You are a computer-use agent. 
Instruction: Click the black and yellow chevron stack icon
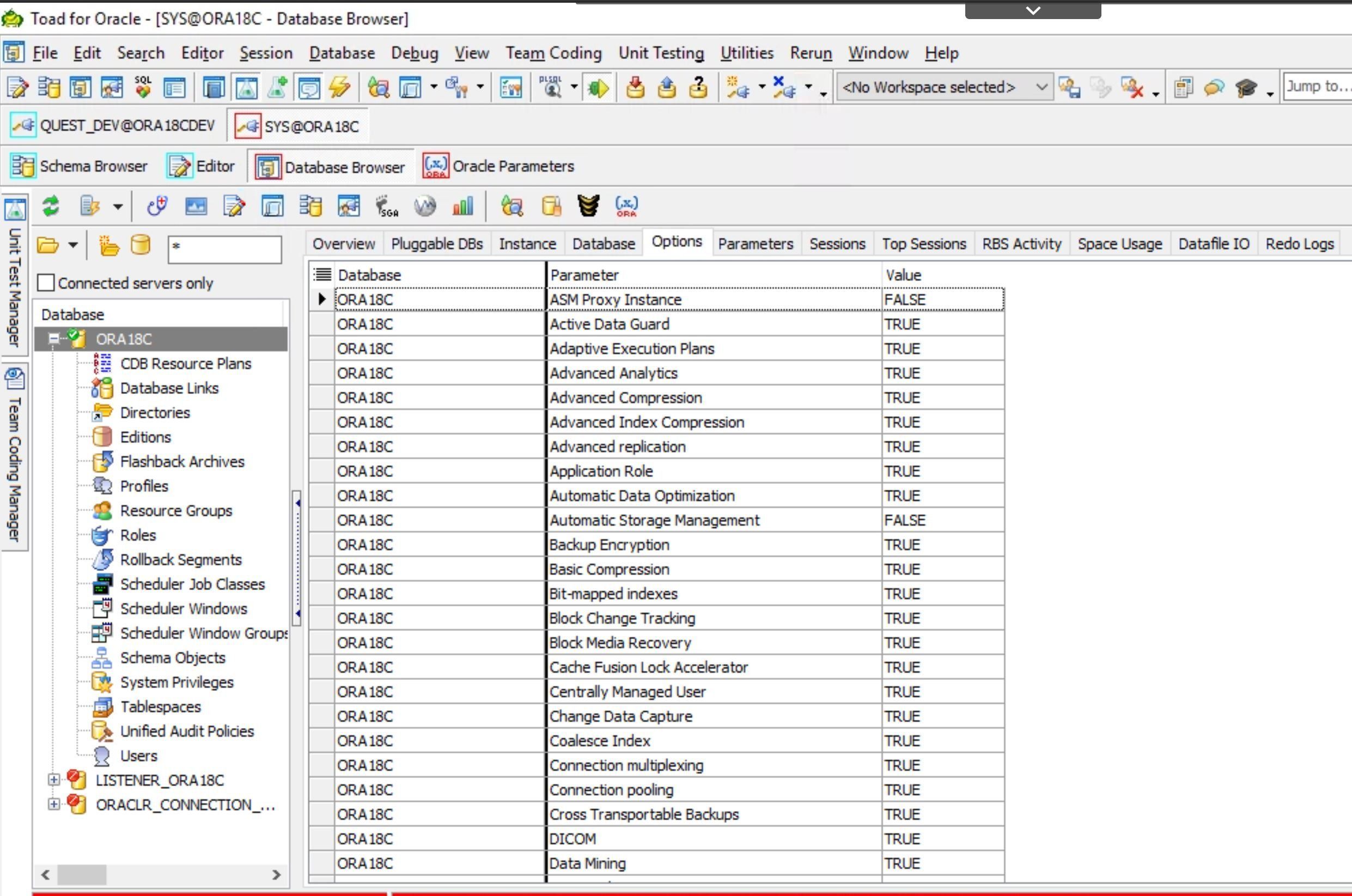click(x=588, y=206)
